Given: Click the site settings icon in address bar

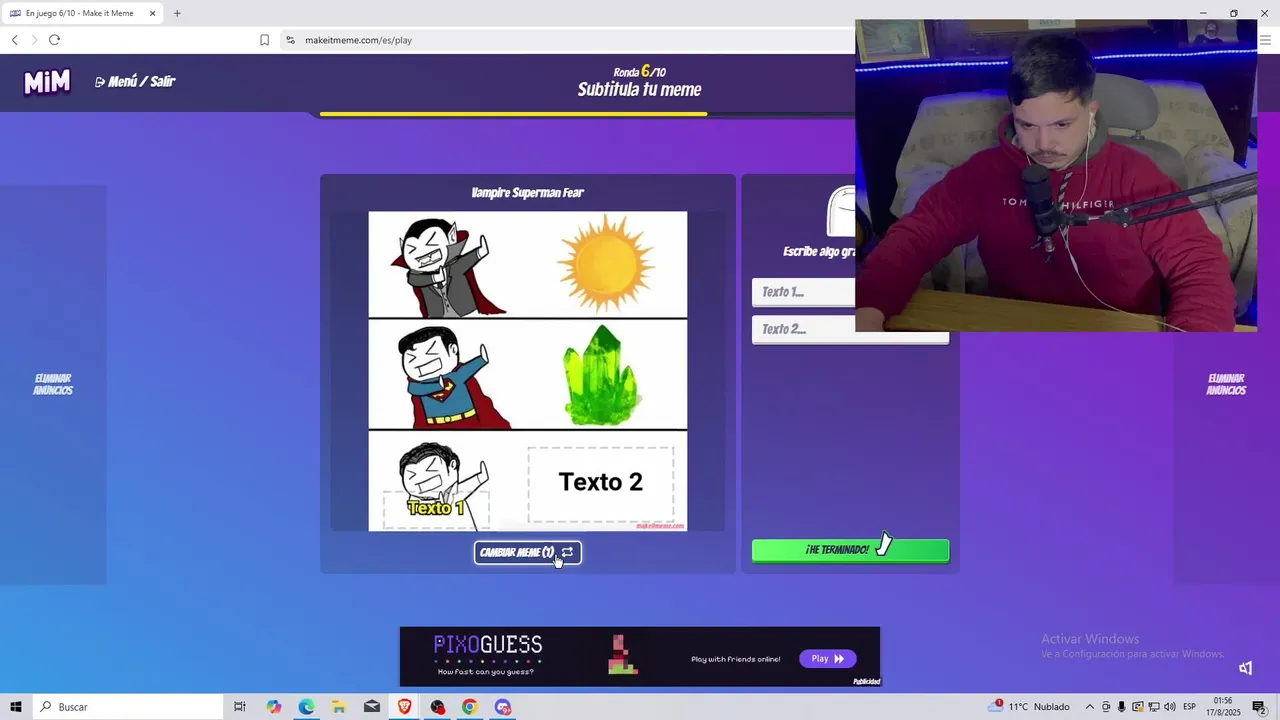Looking at the screenshot, I should click(x=290, y=40).
